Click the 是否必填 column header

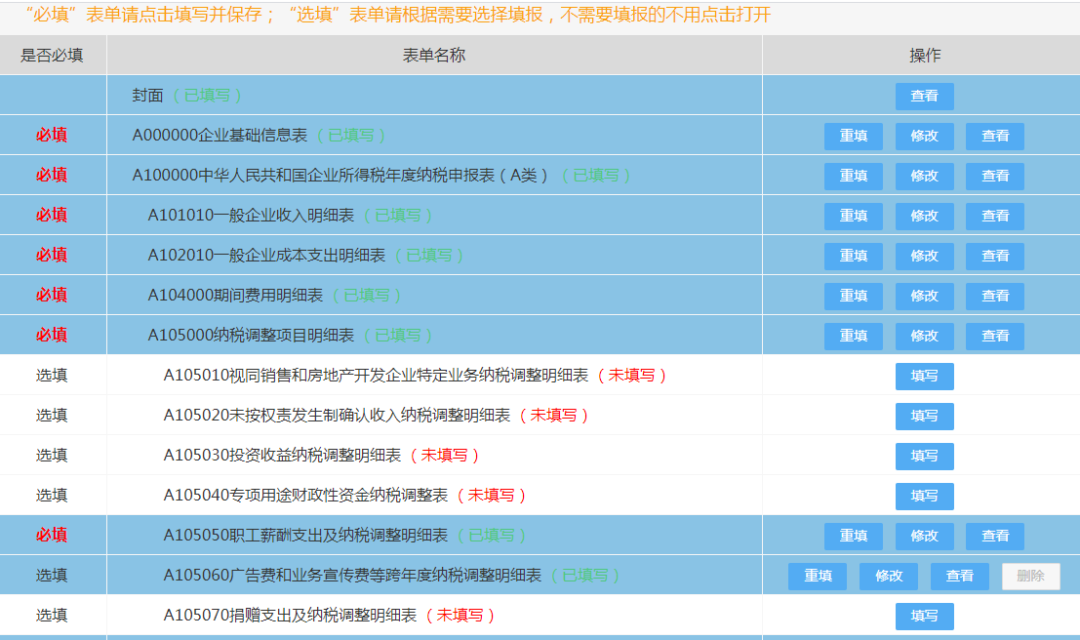(52, 55)
